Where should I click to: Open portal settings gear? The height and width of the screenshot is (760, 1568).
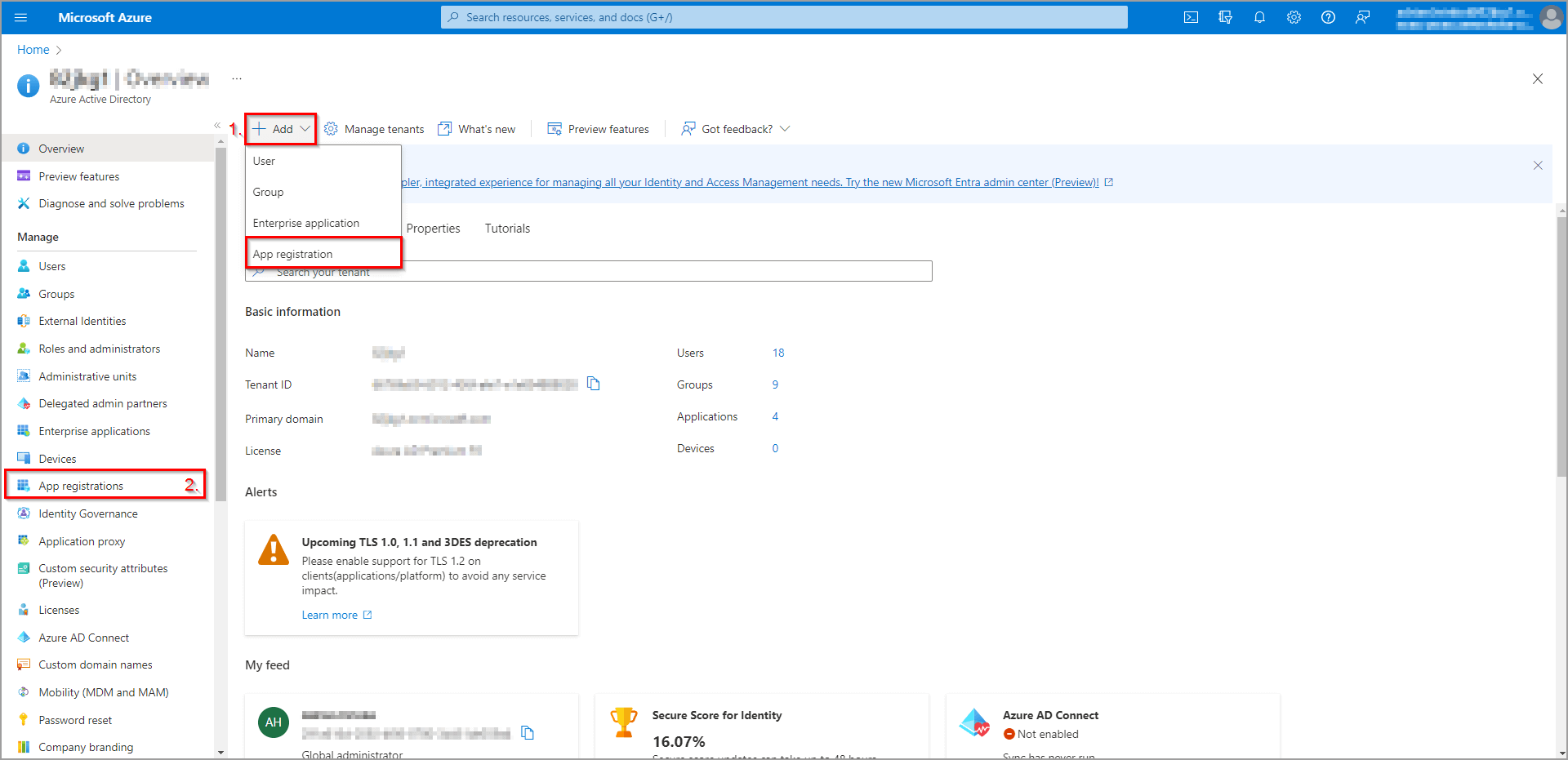pos(1294,17)
